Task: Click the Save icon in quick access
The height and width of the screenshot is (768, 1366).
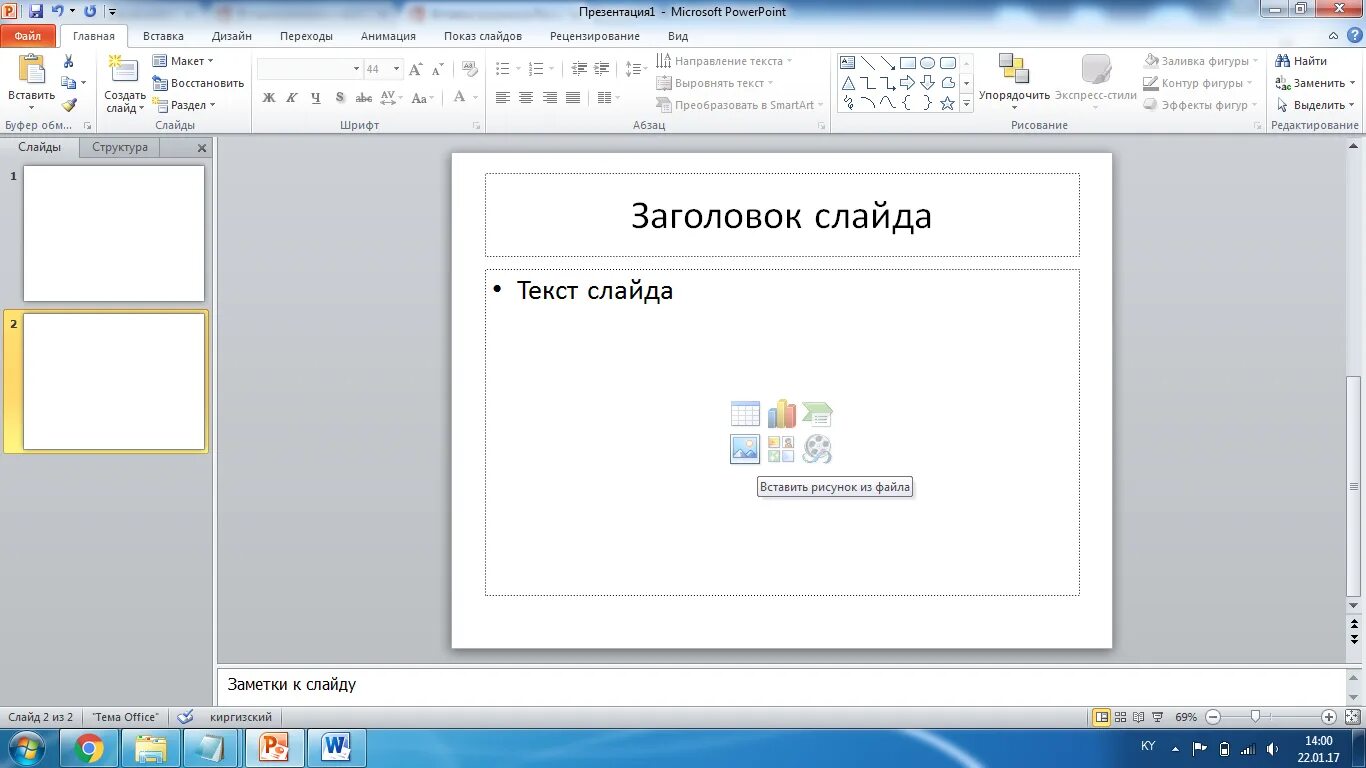Action: (36, 11)
